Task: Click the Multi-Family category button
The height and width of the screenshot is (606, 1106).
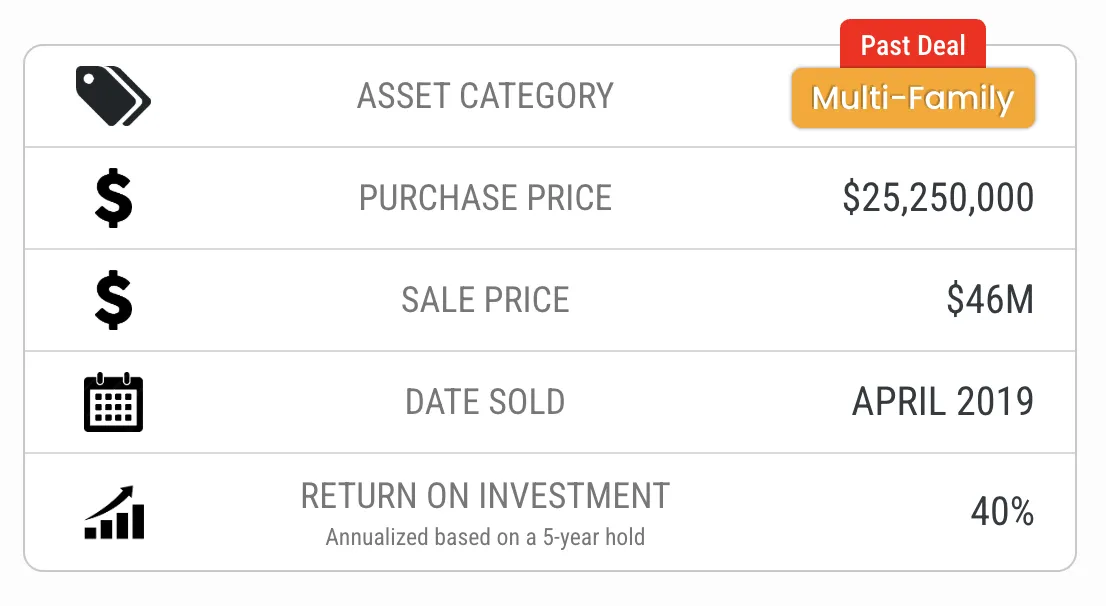Action: click(x=913, y=98)
